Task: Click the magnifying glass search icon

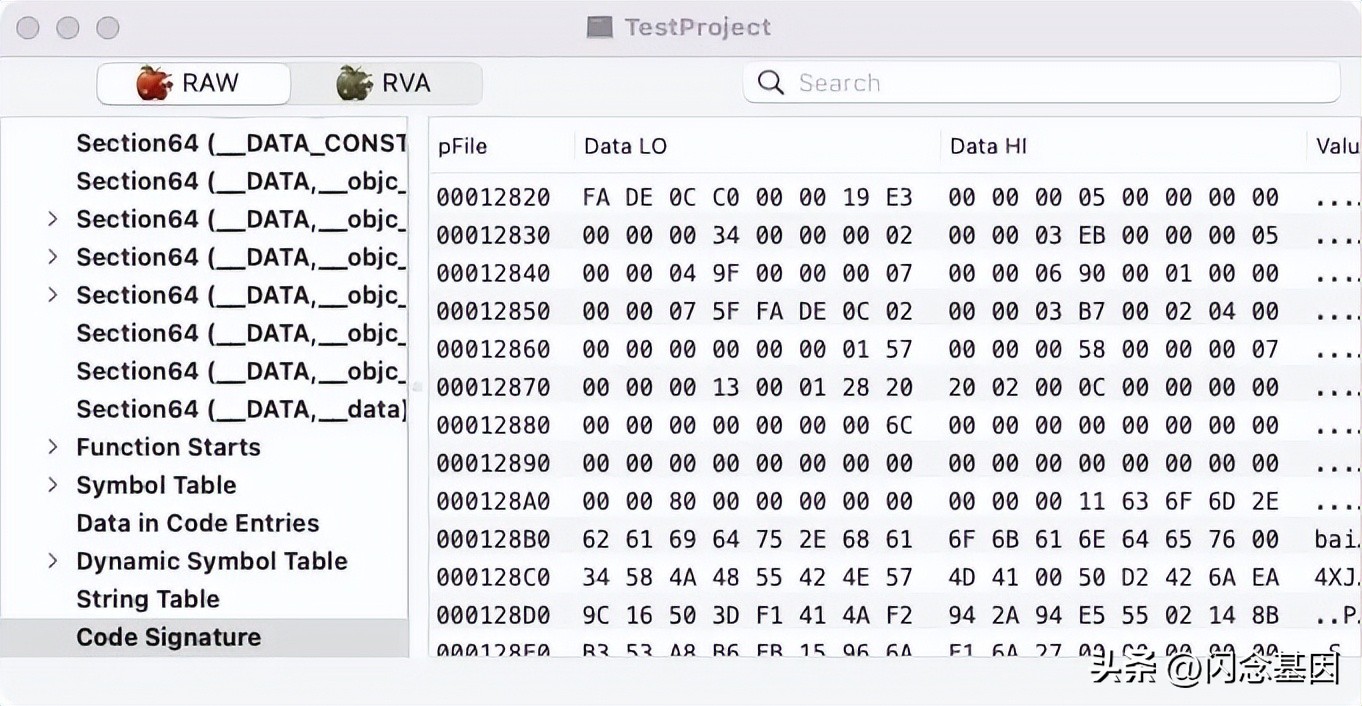Action: tap(770, 83)
